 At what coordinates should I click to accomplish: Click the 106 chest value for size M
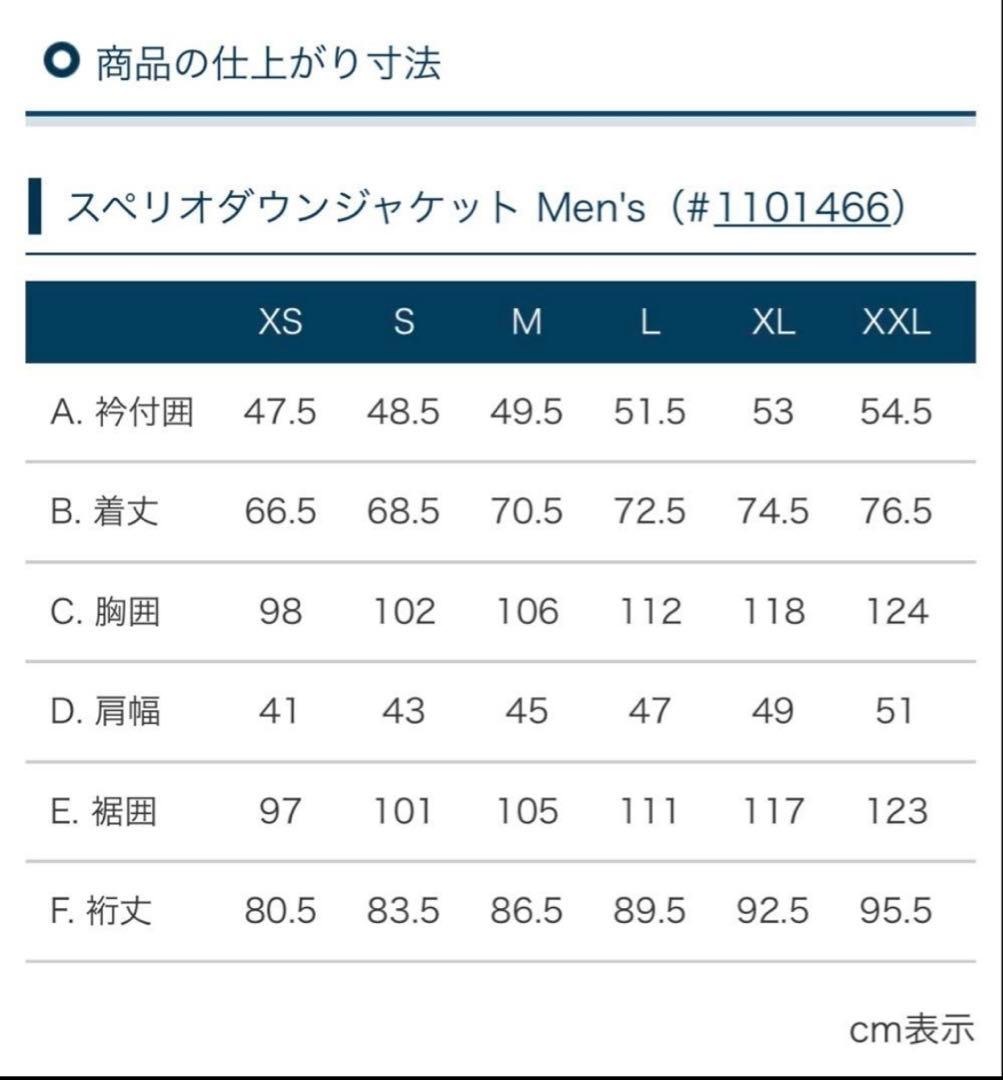[x=526, y=612]
